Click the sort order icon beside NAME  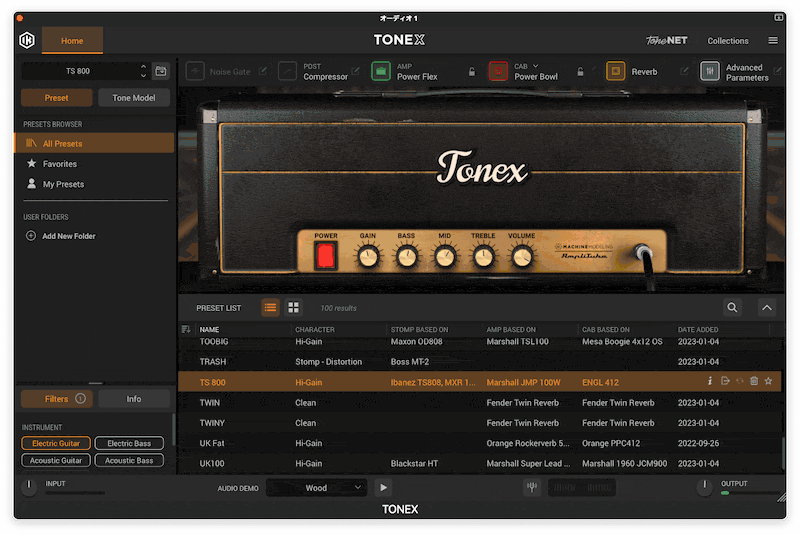pyautogui.click(x=186, y=329)
